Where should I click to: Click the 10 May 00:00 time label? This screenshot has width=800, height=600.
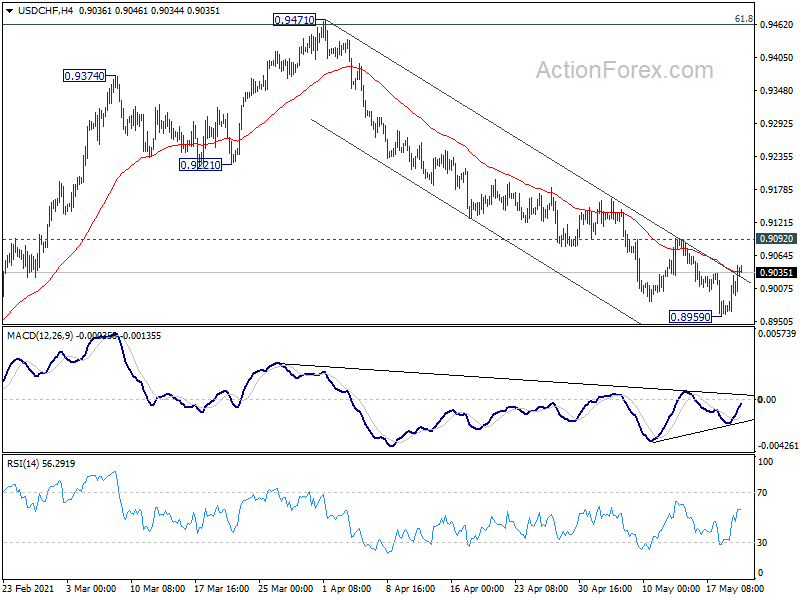click(671, 589)
